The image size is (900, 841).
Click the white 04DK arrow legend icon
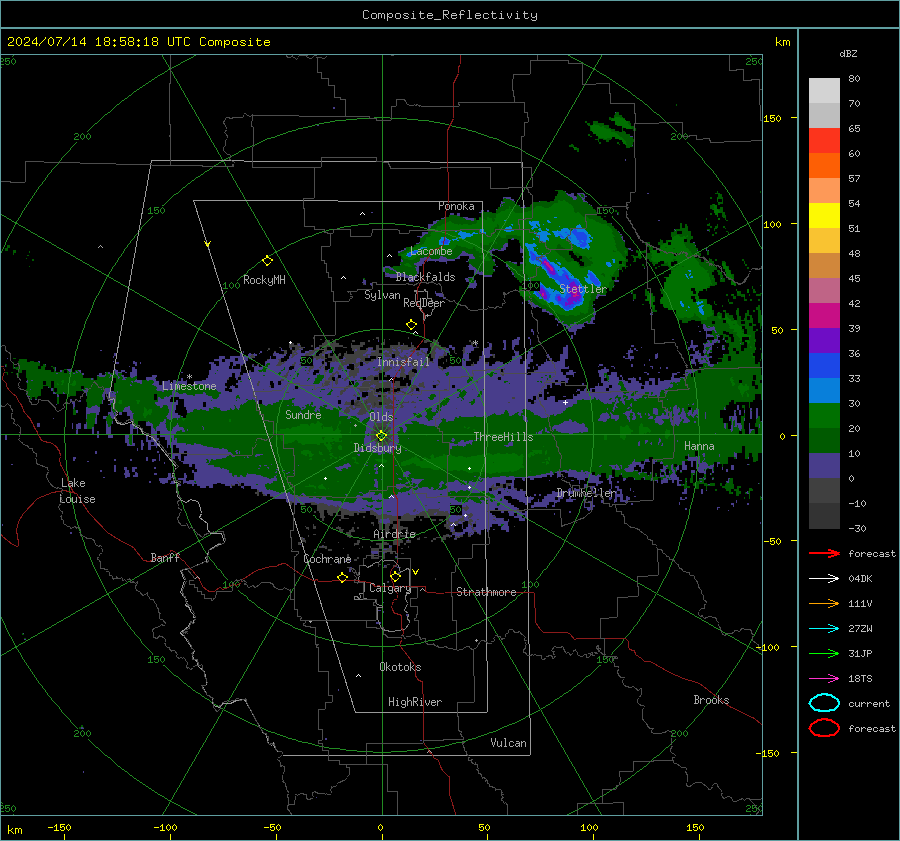point(824,578)
